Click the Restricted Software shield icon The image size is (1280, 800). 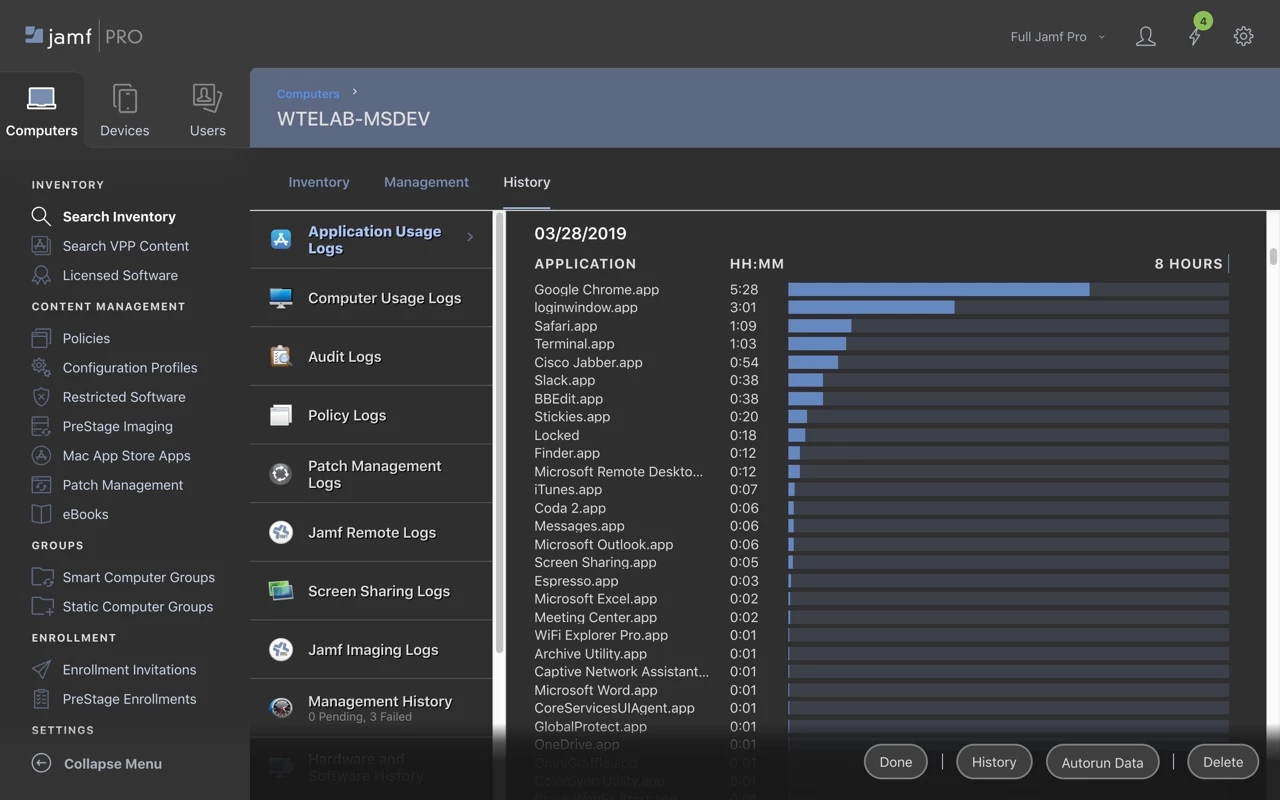(x=41, y=397)
